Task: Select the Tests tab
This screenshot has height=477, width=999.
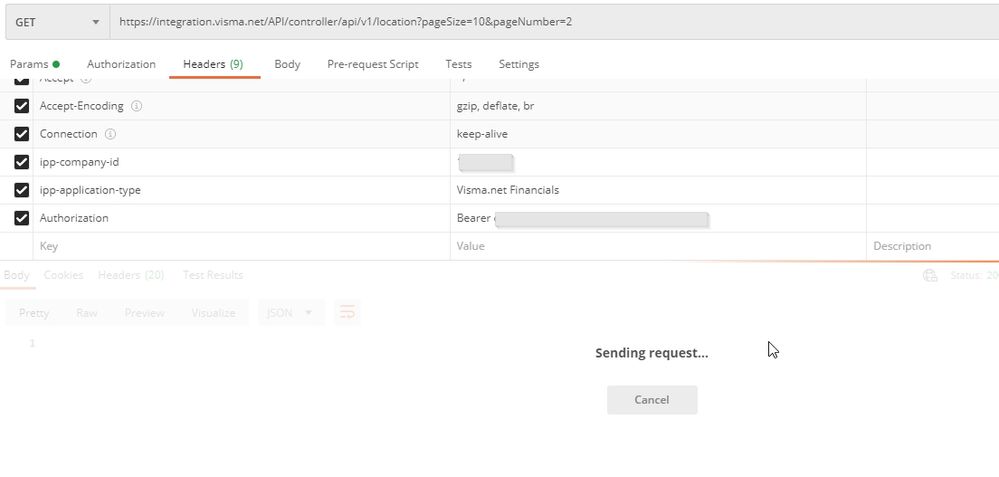Action: click(459, 64)
